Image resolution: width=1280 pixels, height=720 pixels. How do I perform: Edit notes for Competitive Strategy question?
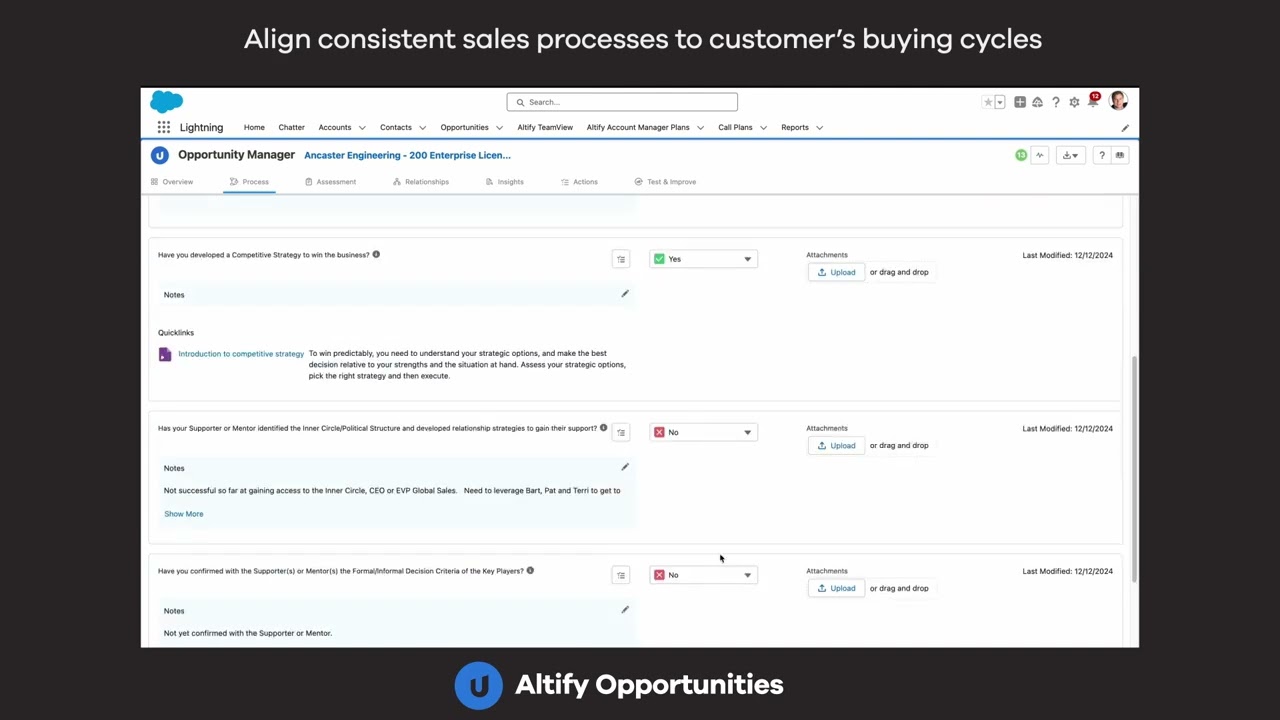(625, 294)
